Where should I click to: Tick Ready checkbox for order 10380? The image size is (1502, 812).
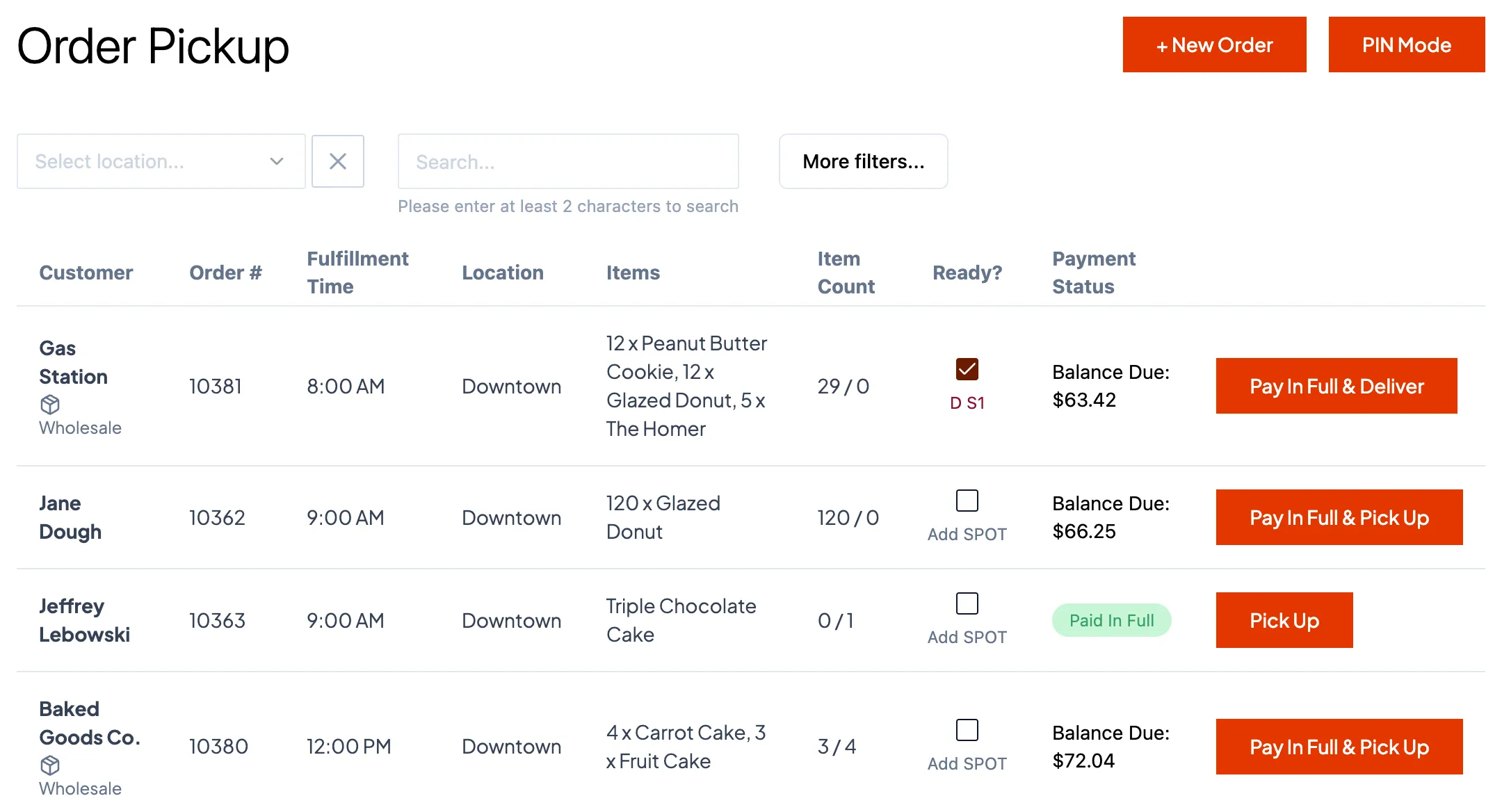tap(967, 730)
